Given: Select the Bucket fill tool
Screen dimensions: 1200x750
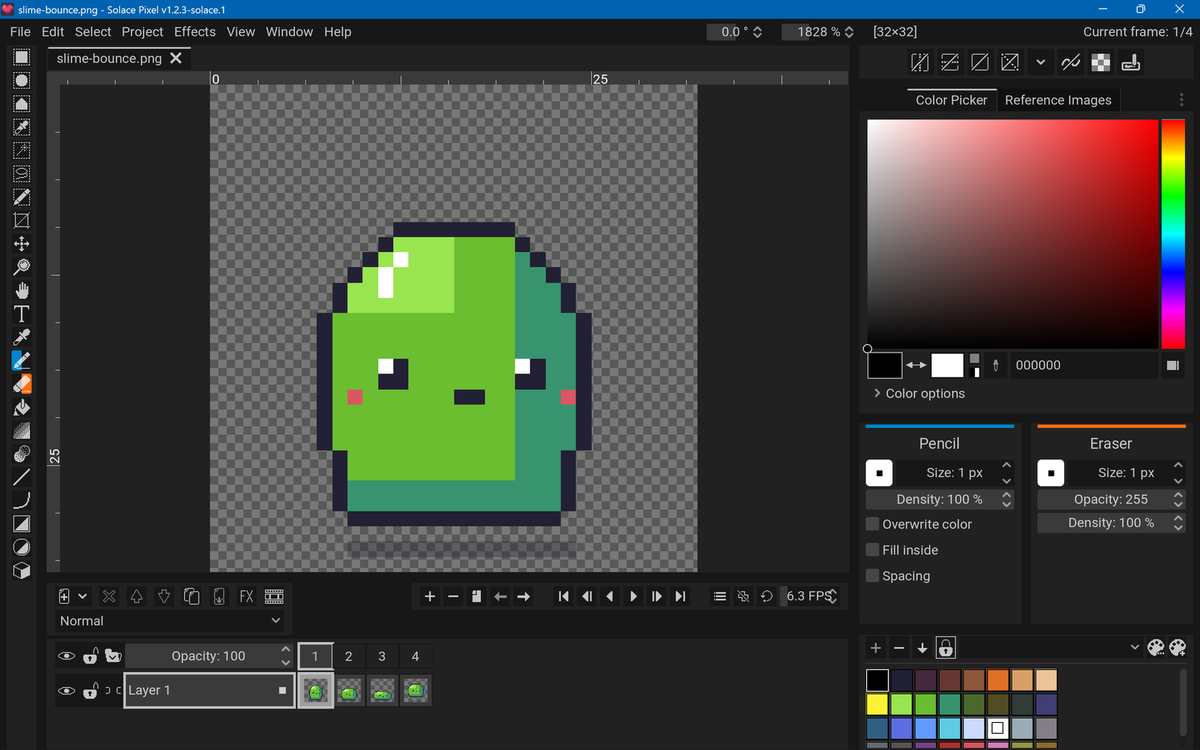Looking at the screenshot, I should point(21,407).
